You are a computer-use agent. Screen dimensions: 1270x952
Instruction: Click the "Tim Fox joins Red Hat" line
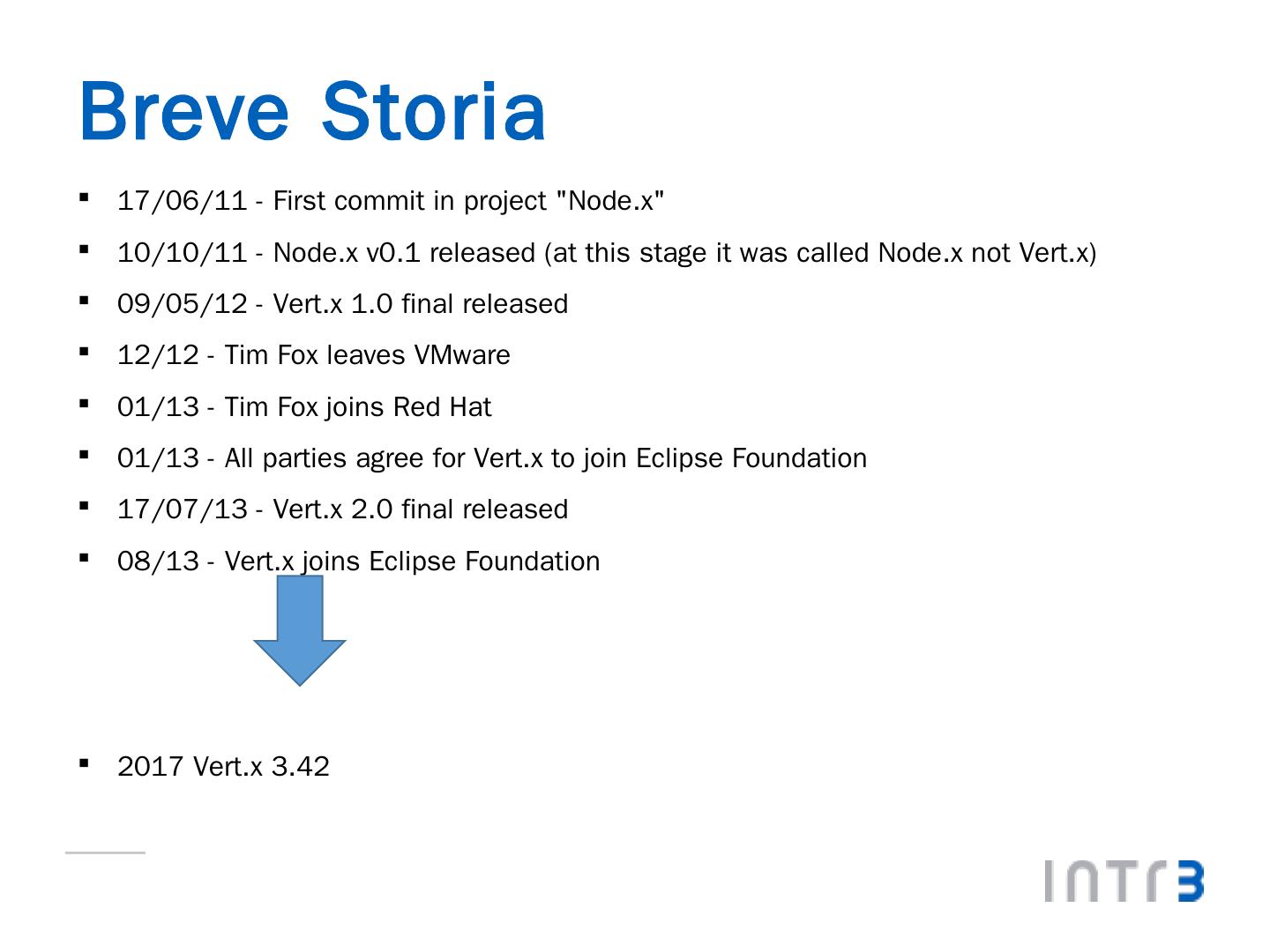pos(304,407)
